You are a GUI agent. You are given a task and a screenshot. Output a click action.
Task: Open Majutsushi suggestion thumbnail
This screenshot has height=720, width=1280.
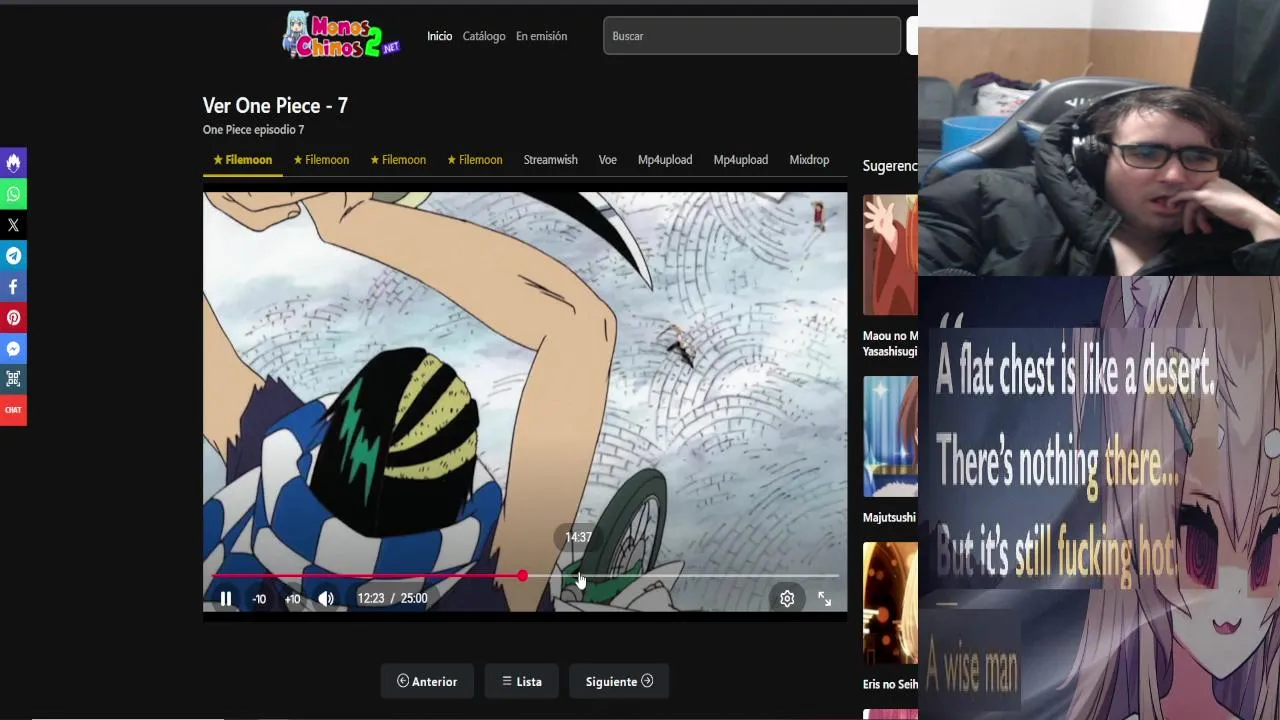[890, 437]
